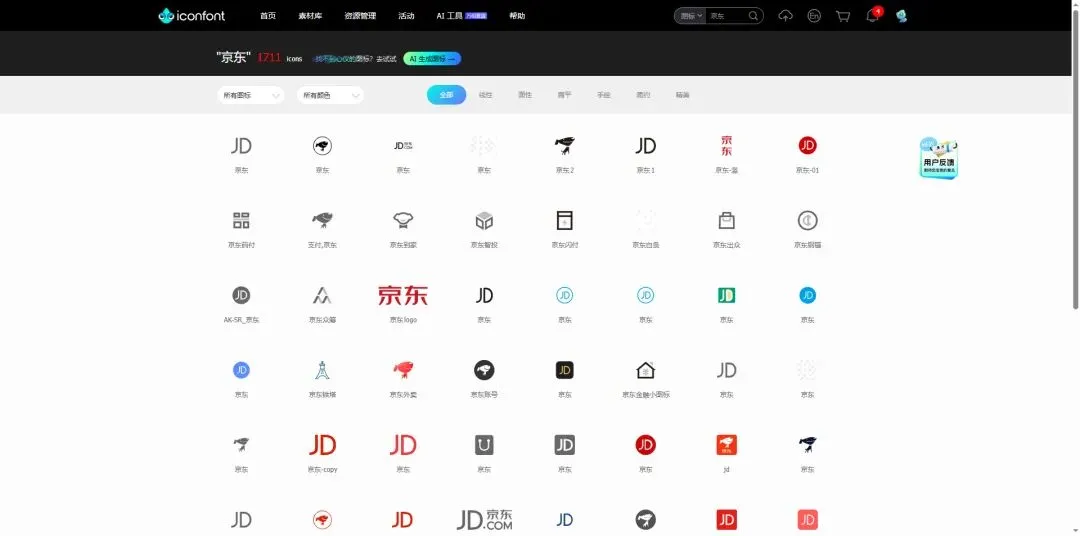This screenshot has width=1080, height=536.
Task: Select the 面性 style filter tab
Action: coord(525,95)
